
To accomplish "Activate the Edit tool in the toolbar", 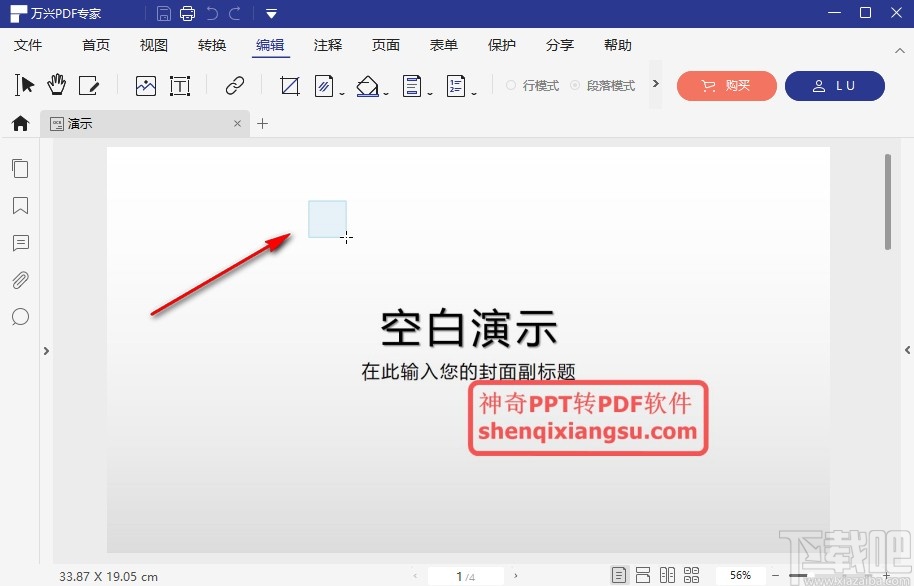I will (x=90, y=85).
